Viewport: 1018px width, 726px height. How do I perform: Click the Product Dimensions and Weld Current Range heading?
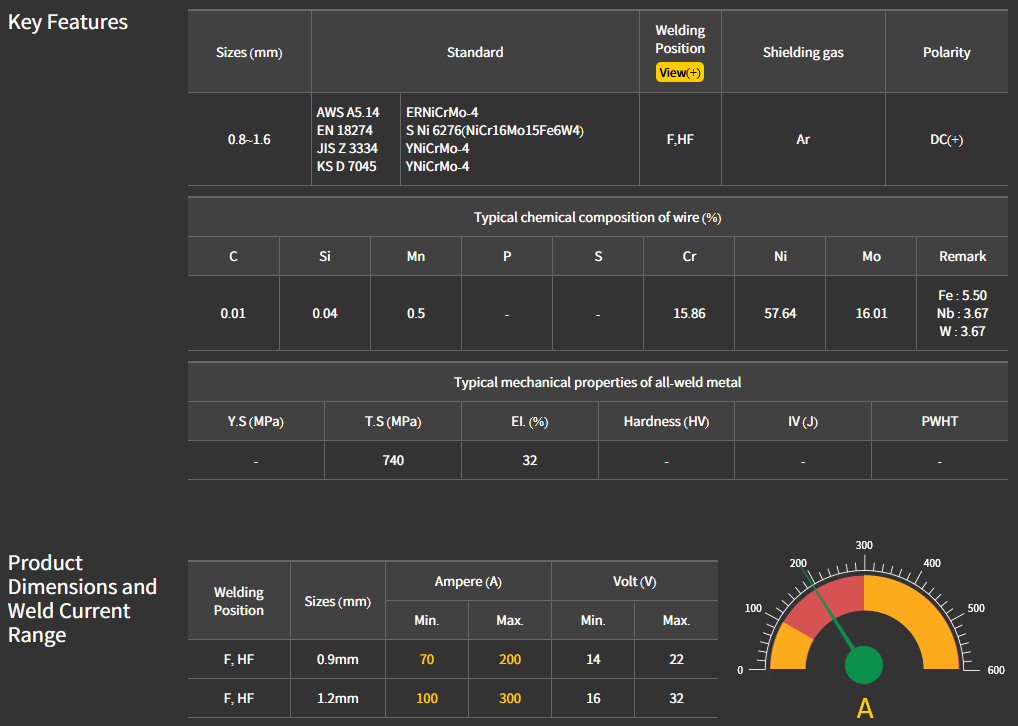[x=82, y=599]
